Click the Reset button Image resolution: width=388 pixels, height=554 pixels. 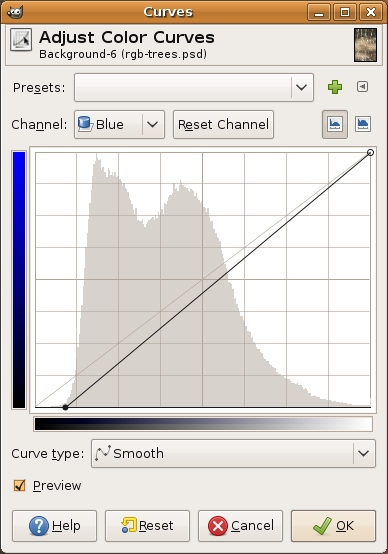click(147, 526)
